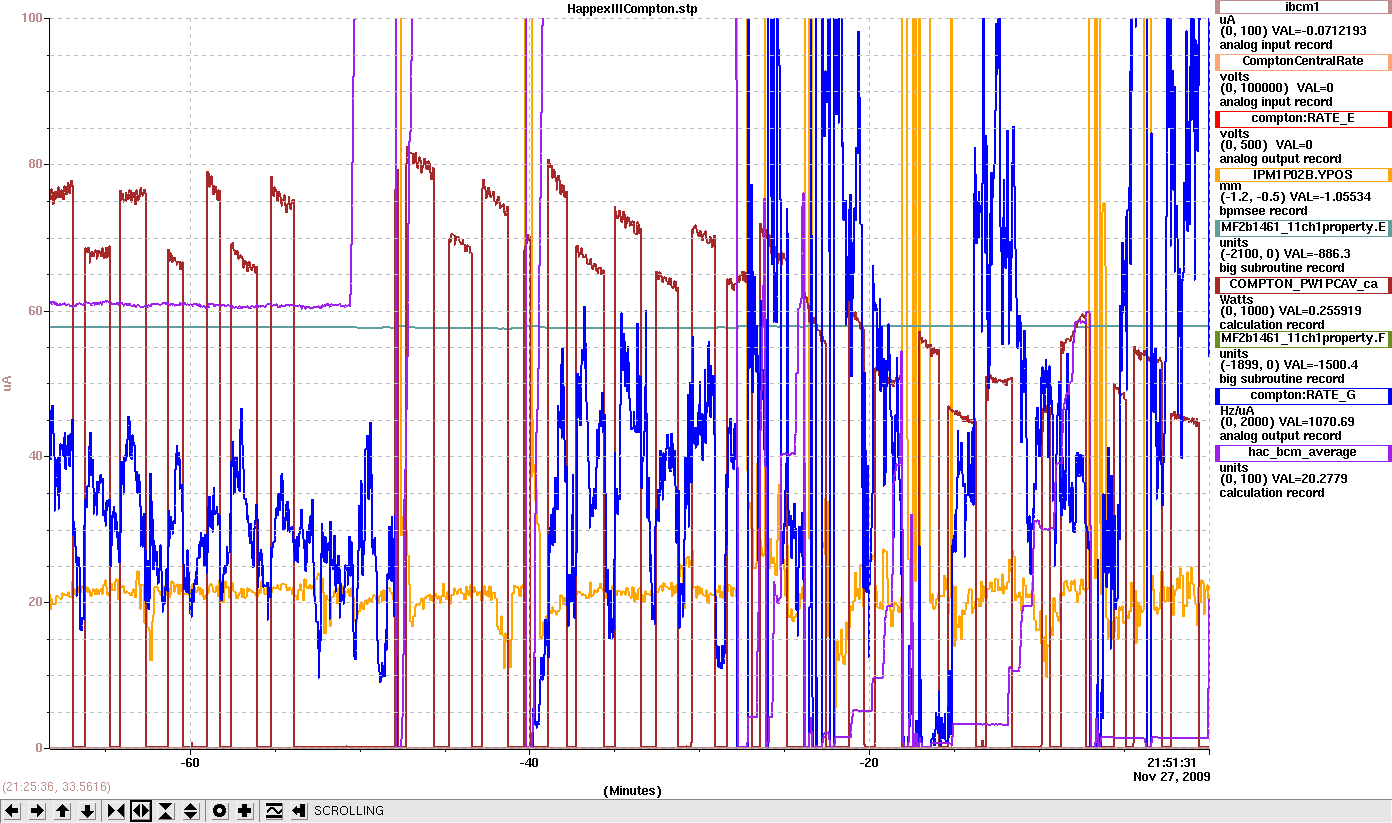Pan the plot left with the left arrow
This screenshot has width=1392, height=823.
12,811
